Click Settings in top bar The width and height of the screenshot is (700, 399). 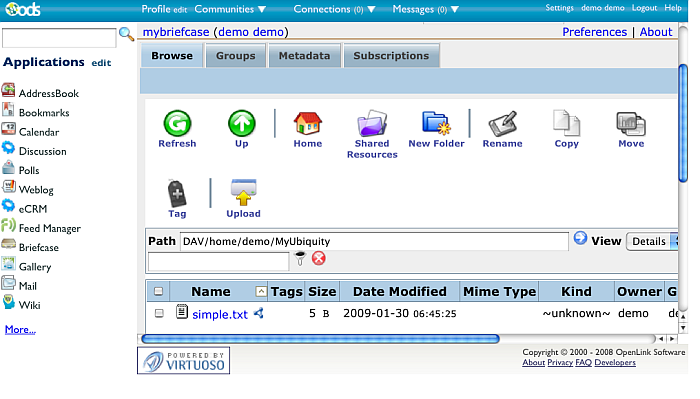pos(559,8)
